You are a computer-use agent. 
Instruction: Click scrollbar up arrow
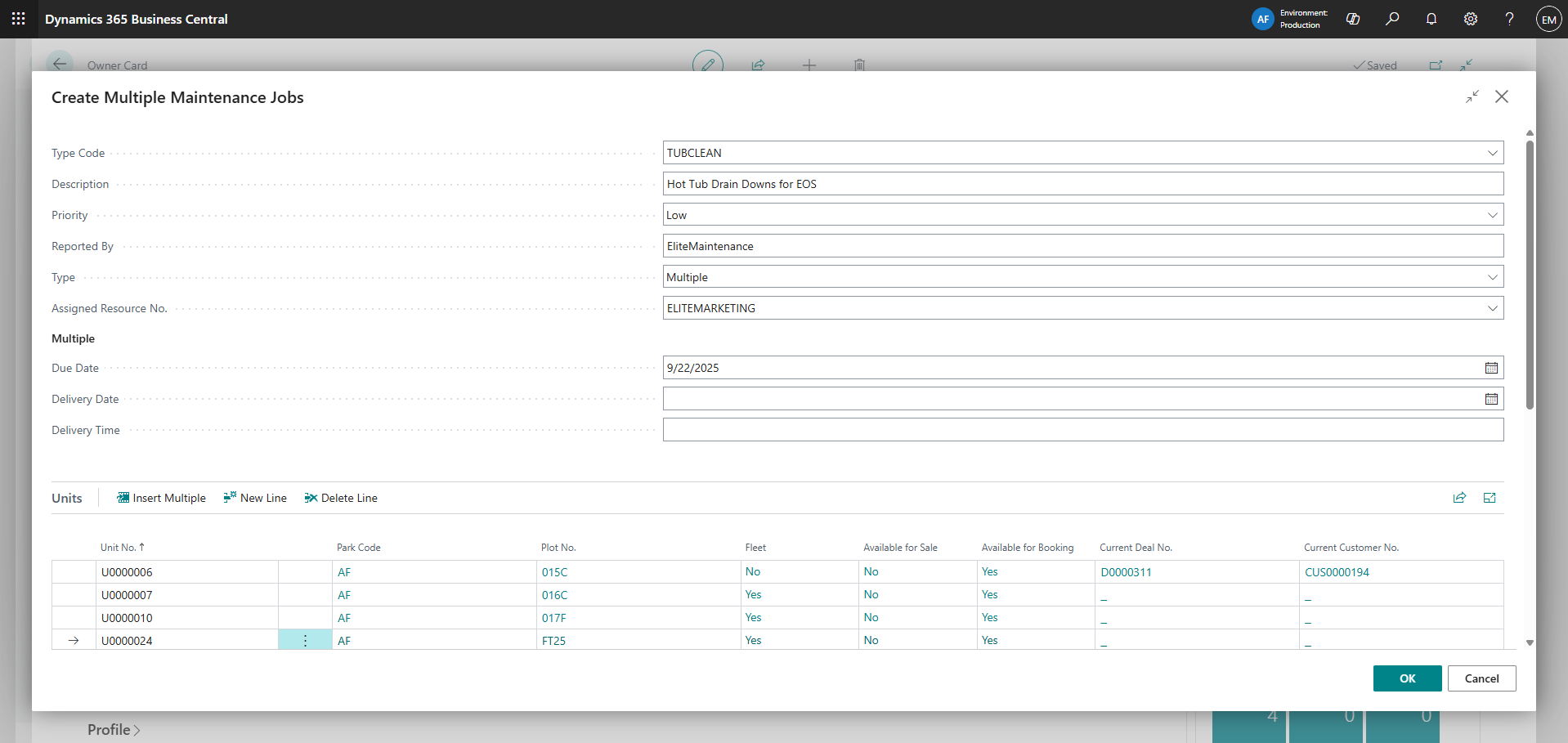coord(1530,132)
